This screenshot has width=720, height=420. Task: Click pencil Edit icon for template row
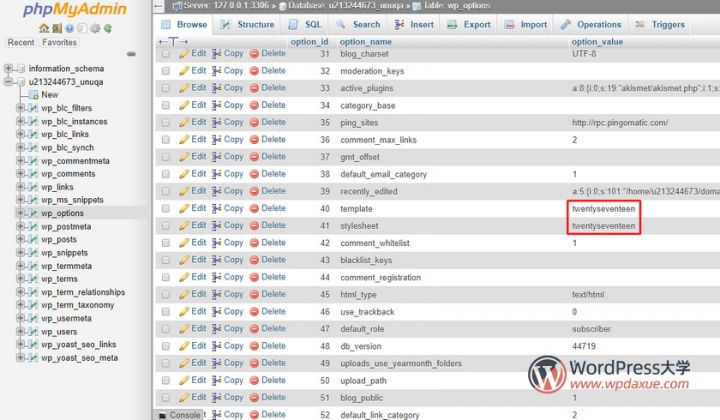(x=184, y=208)
